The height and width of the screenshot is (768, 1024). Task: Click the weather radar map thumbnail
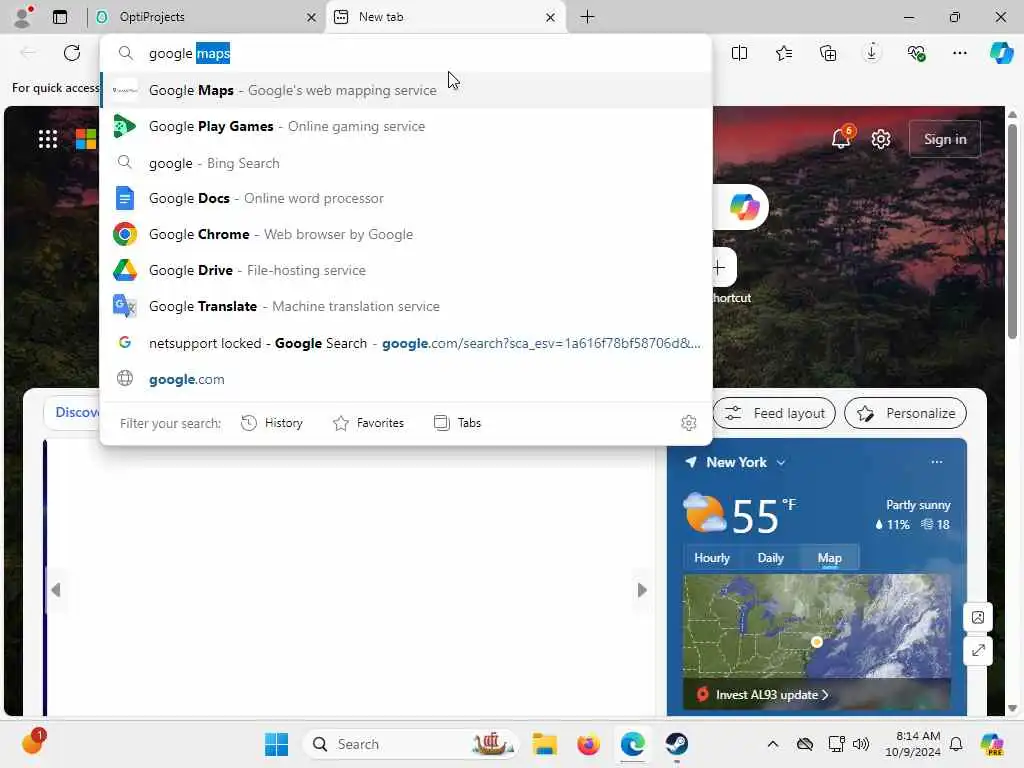point(817,627)
